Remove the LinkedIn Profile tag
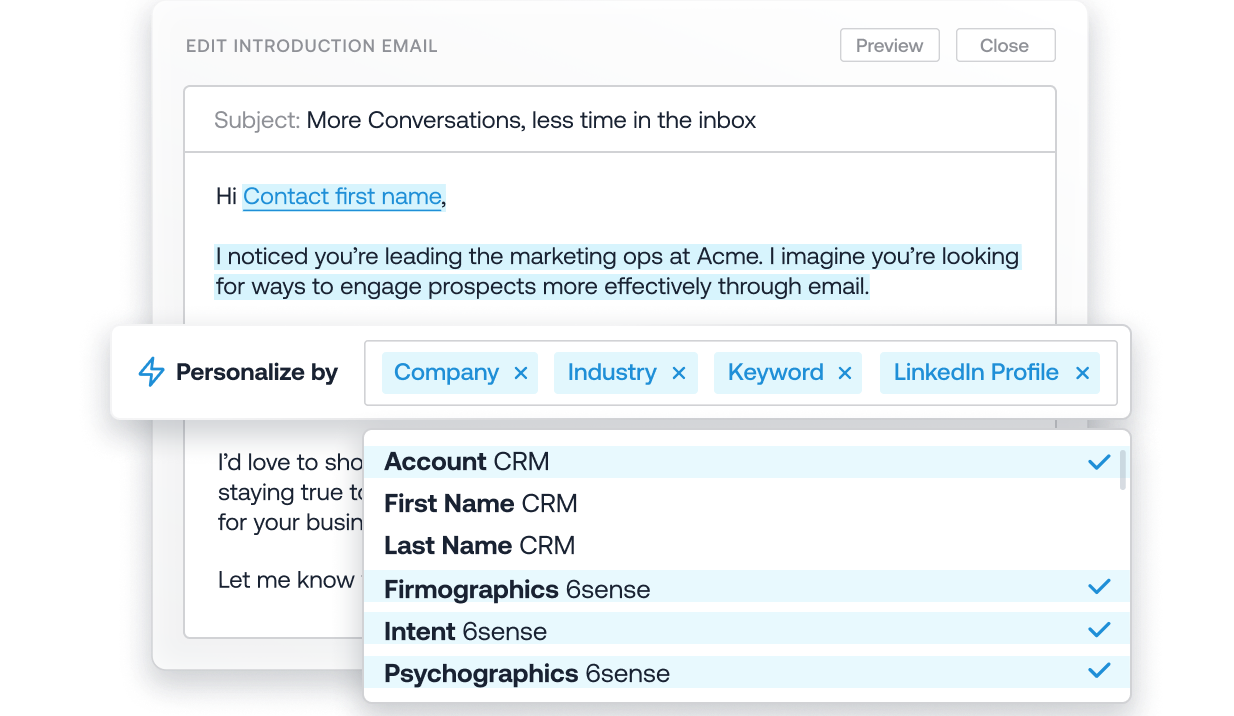The width and height of the screenshot is (1234, 716). click(1082, 373)
